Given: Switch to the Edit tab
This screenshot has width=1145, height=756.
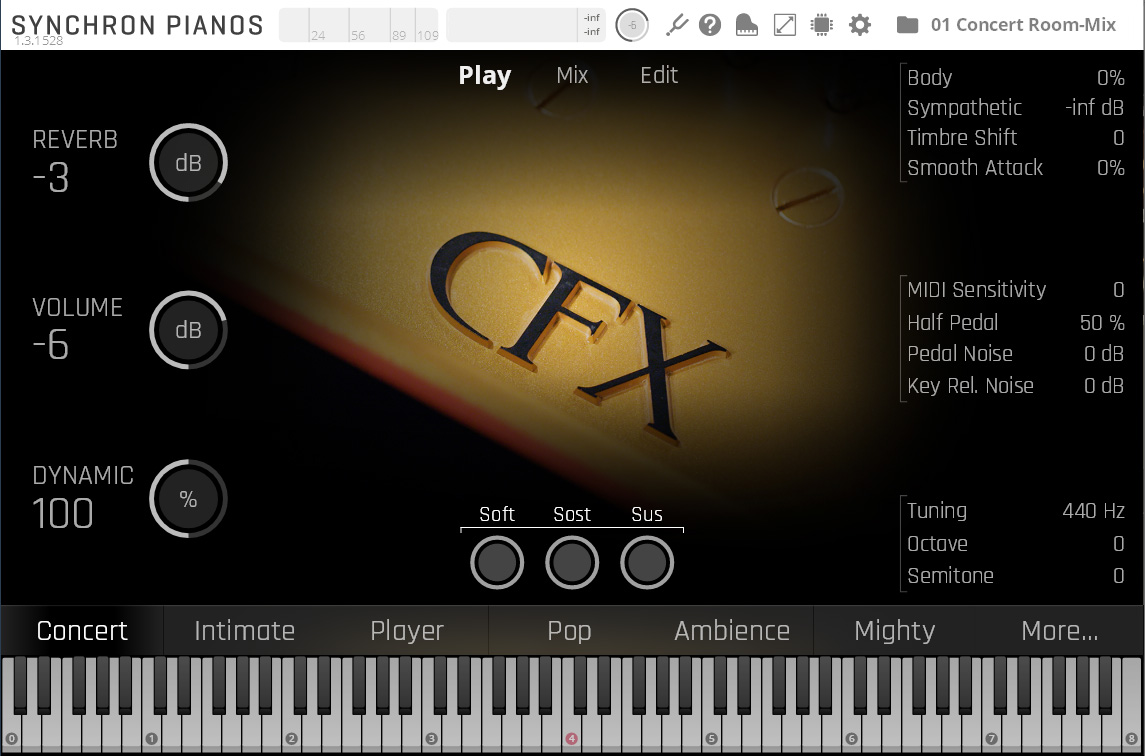Looking at the screenshot, I should pyautogui.click(x=659, y=76).
